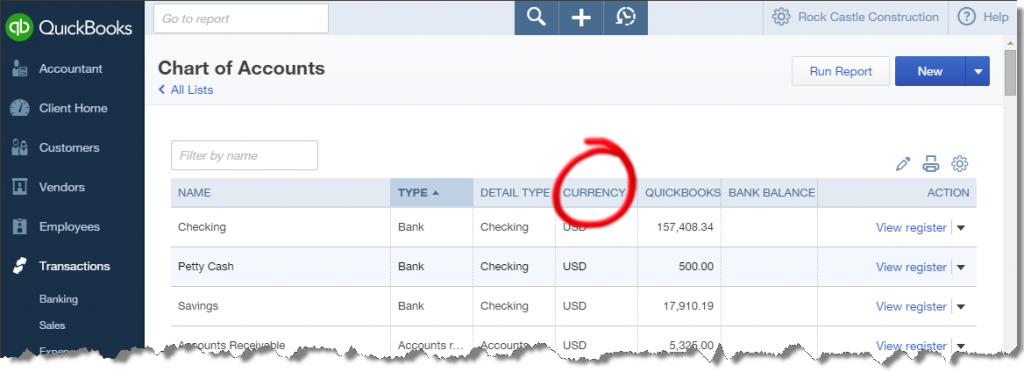Open settings gear beside Rock Castle Construction

point(781,17)
